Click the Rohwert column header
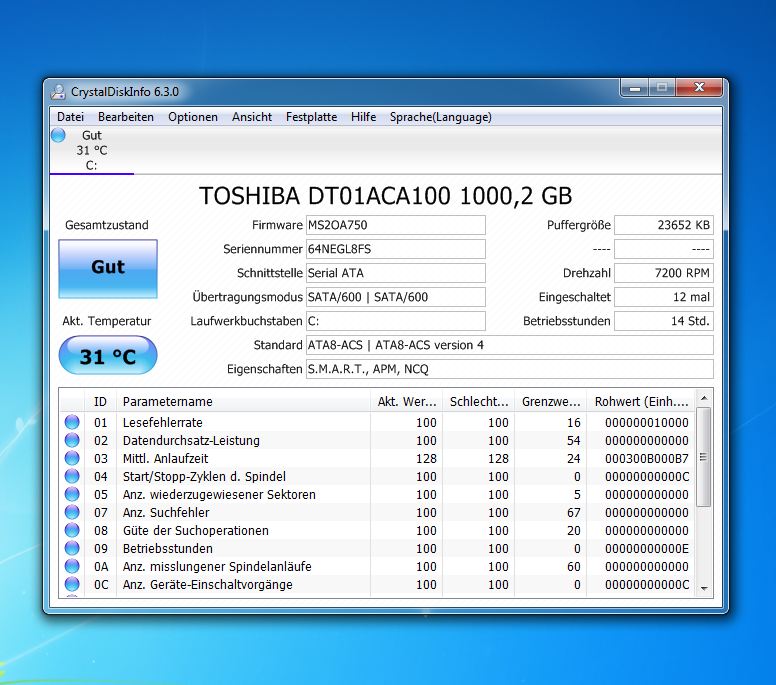Screen dimensions: 776x685 click(641, 401)
